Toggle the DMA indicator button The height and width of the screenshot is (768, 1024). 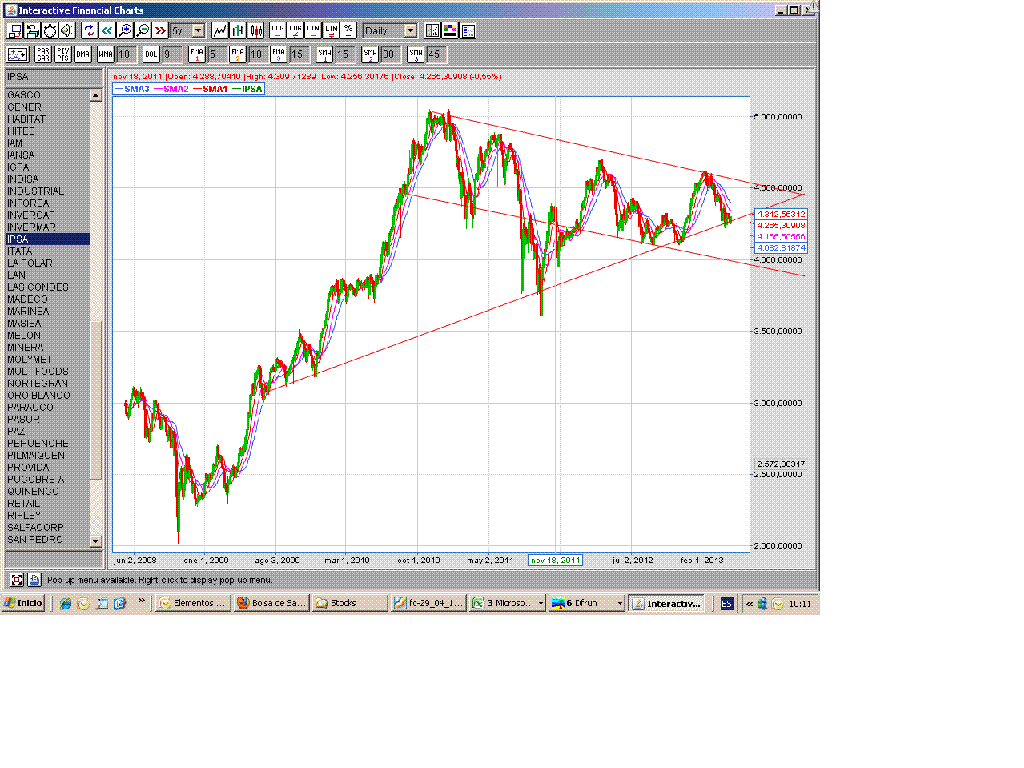pos(82,54)
